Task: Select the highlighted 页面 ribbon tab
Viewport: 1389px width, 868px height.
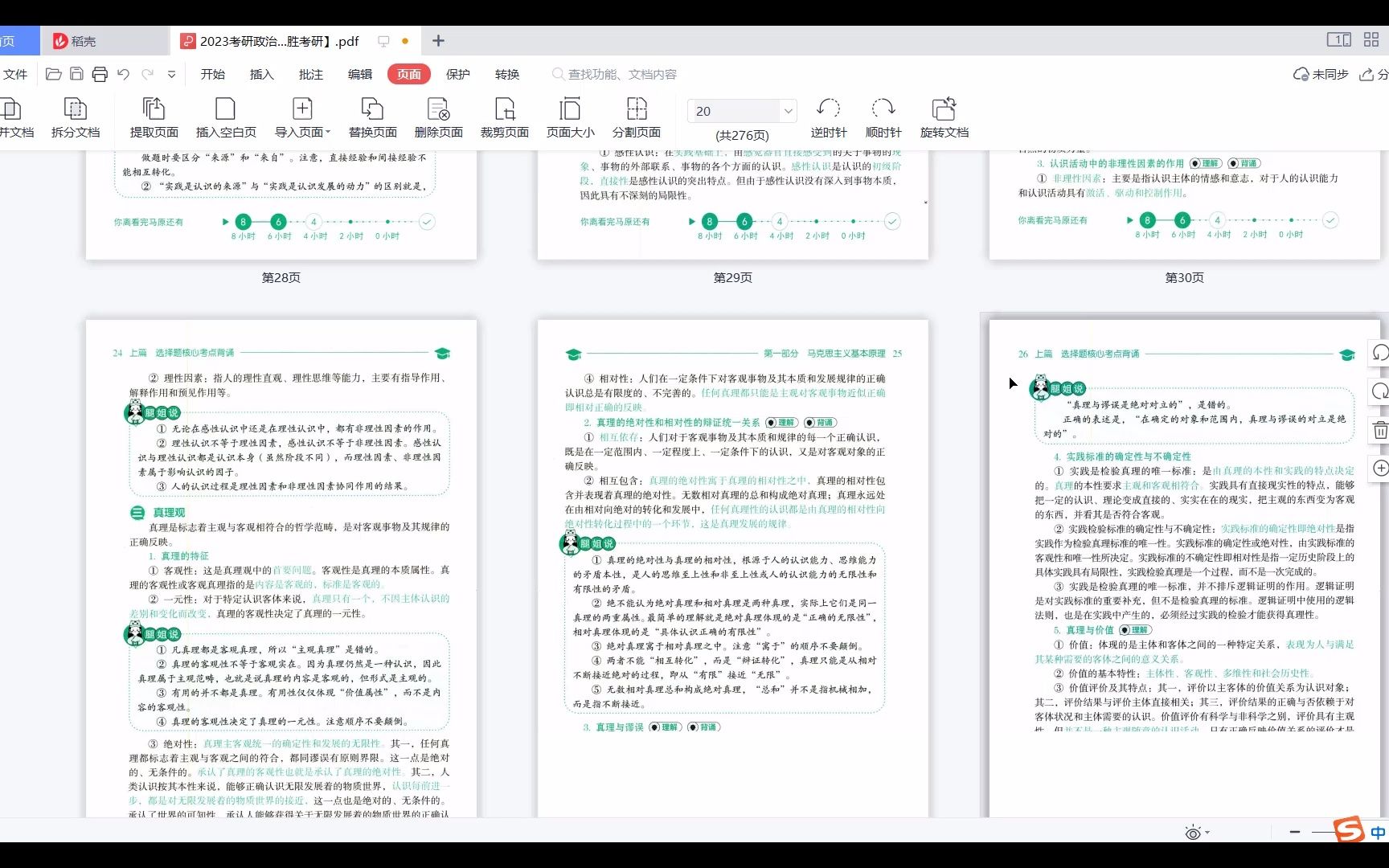Action: 409,74
